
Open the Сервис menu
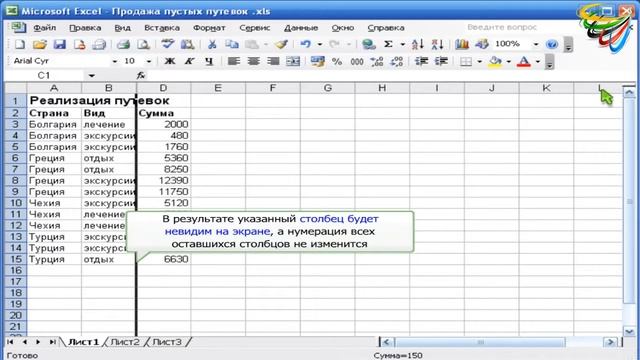coord(255,28)
